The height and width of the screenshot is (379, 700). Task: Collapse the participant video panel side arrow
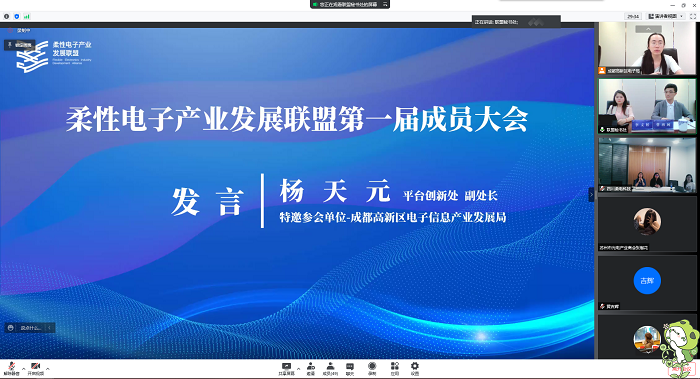tap(592, 194)
